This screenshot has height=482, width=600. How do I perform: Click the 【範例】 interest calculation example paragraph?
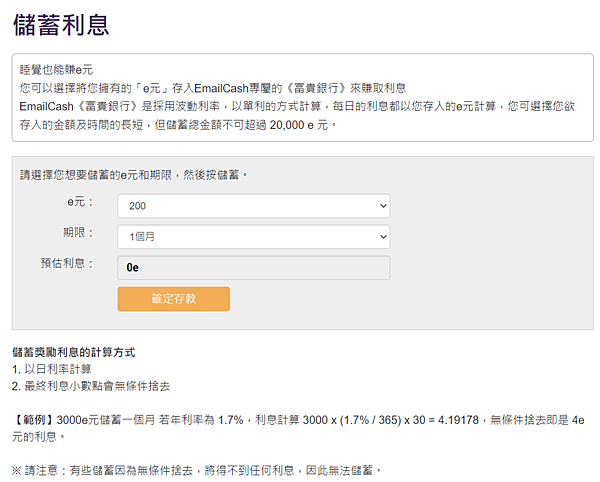[298, 428]
